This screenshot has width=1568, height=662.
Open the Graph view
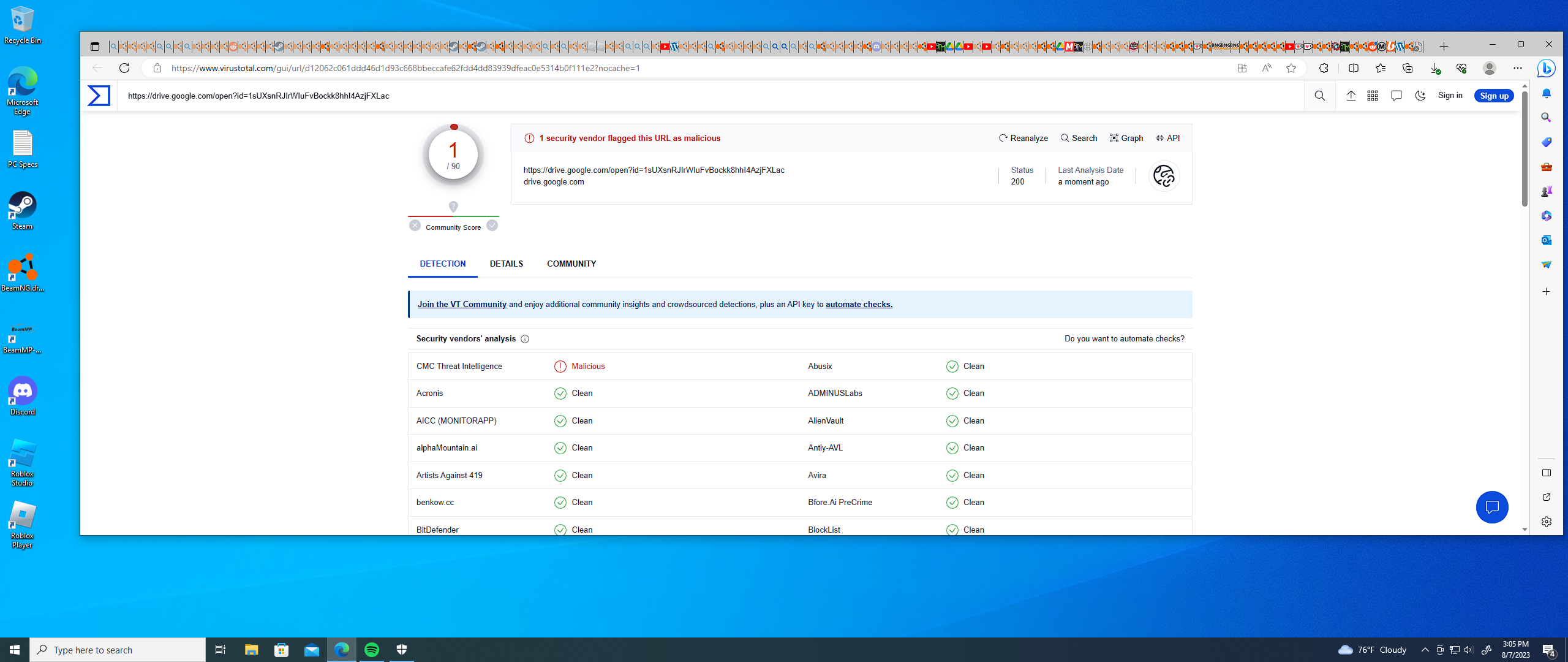tap(1126, 138)
